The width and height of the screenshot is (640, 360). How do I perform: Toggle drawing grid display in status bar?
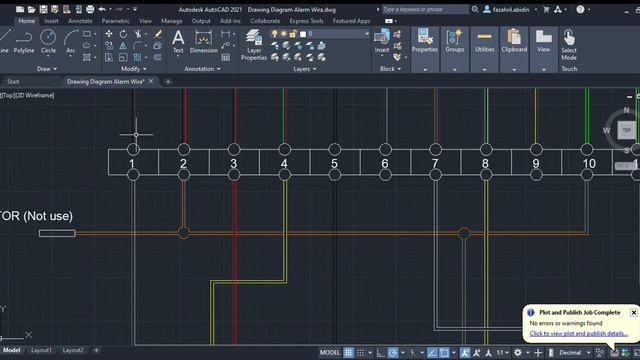click(x=348, y=352)
